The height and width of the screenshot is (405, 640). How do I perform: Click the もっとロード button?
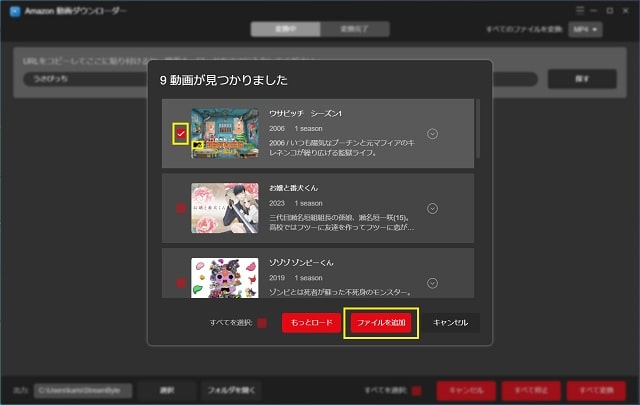[311, 323]
